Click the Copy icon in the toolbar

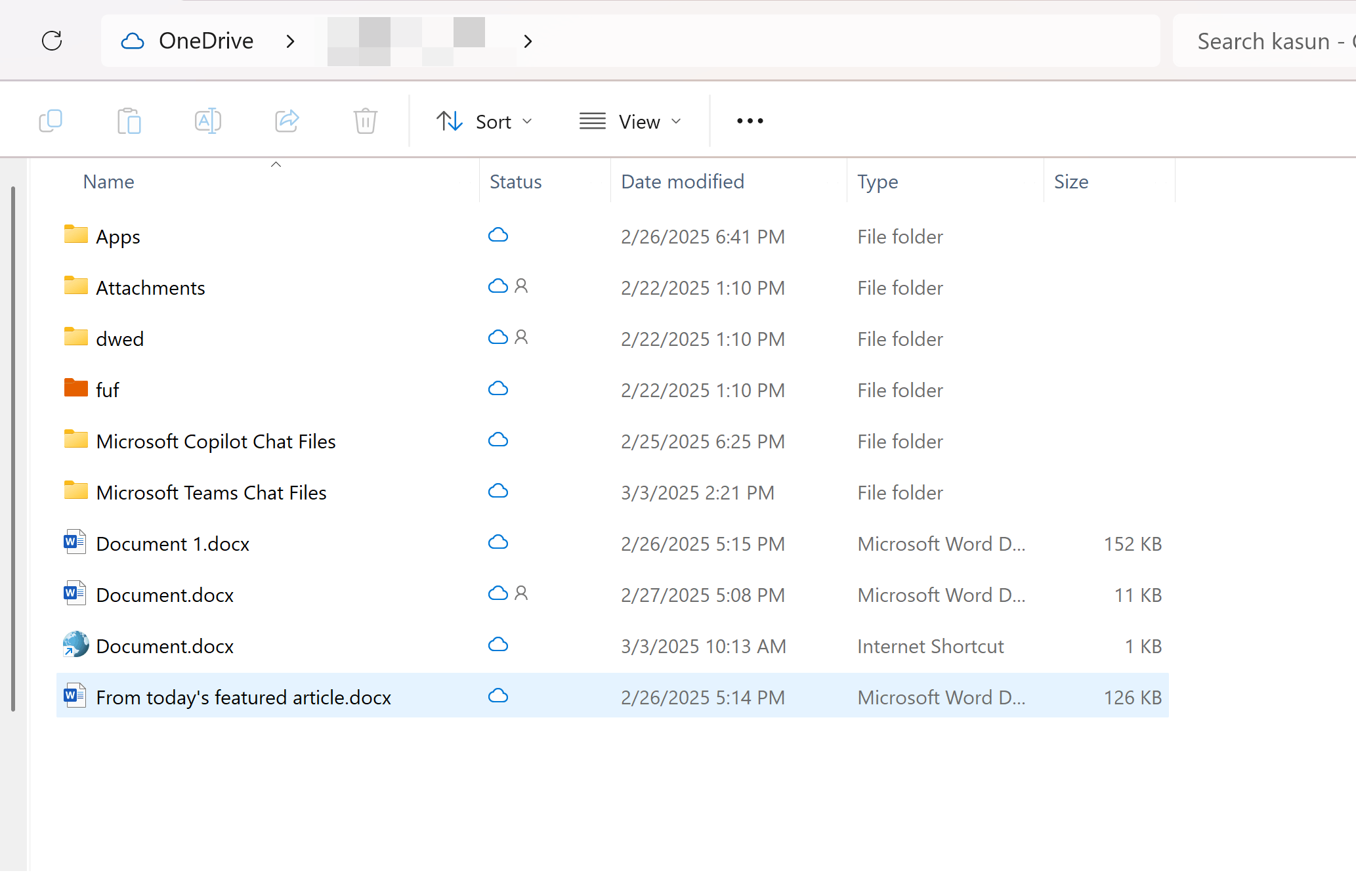coord(51,121)
